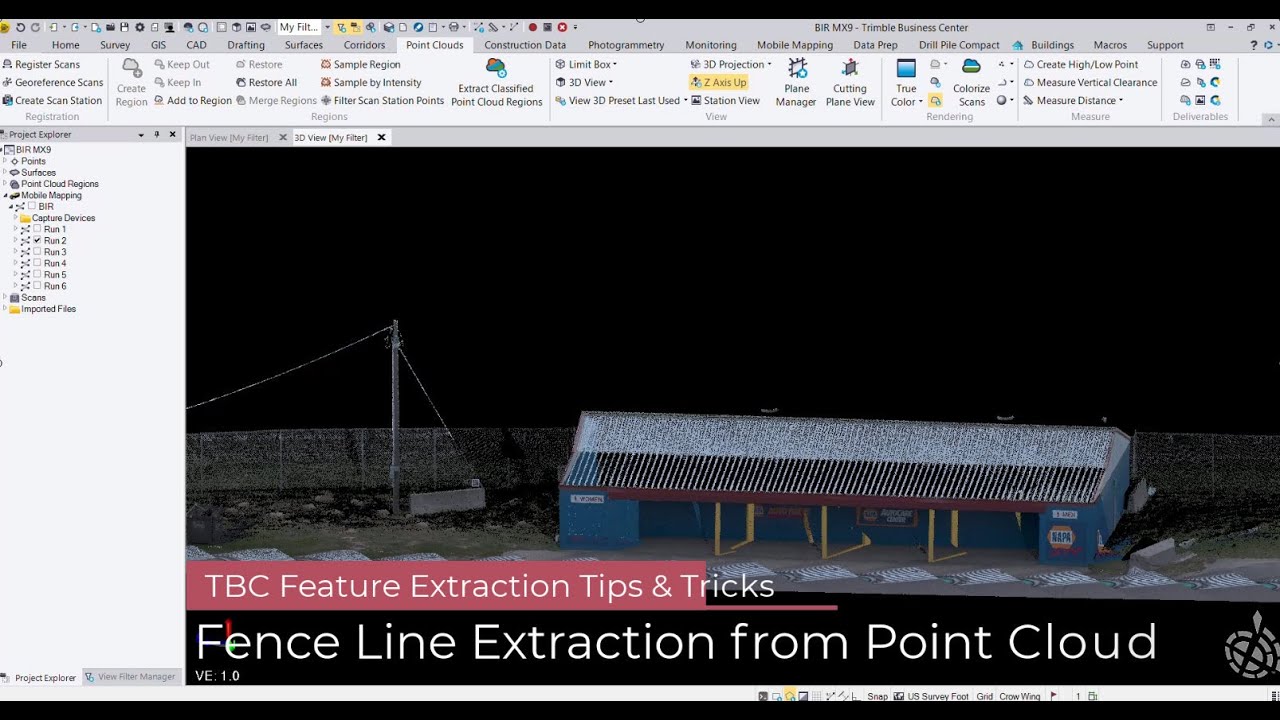Screen dimensions: 1280x720
Task: Click Add to Region
Action: (192, 100)
